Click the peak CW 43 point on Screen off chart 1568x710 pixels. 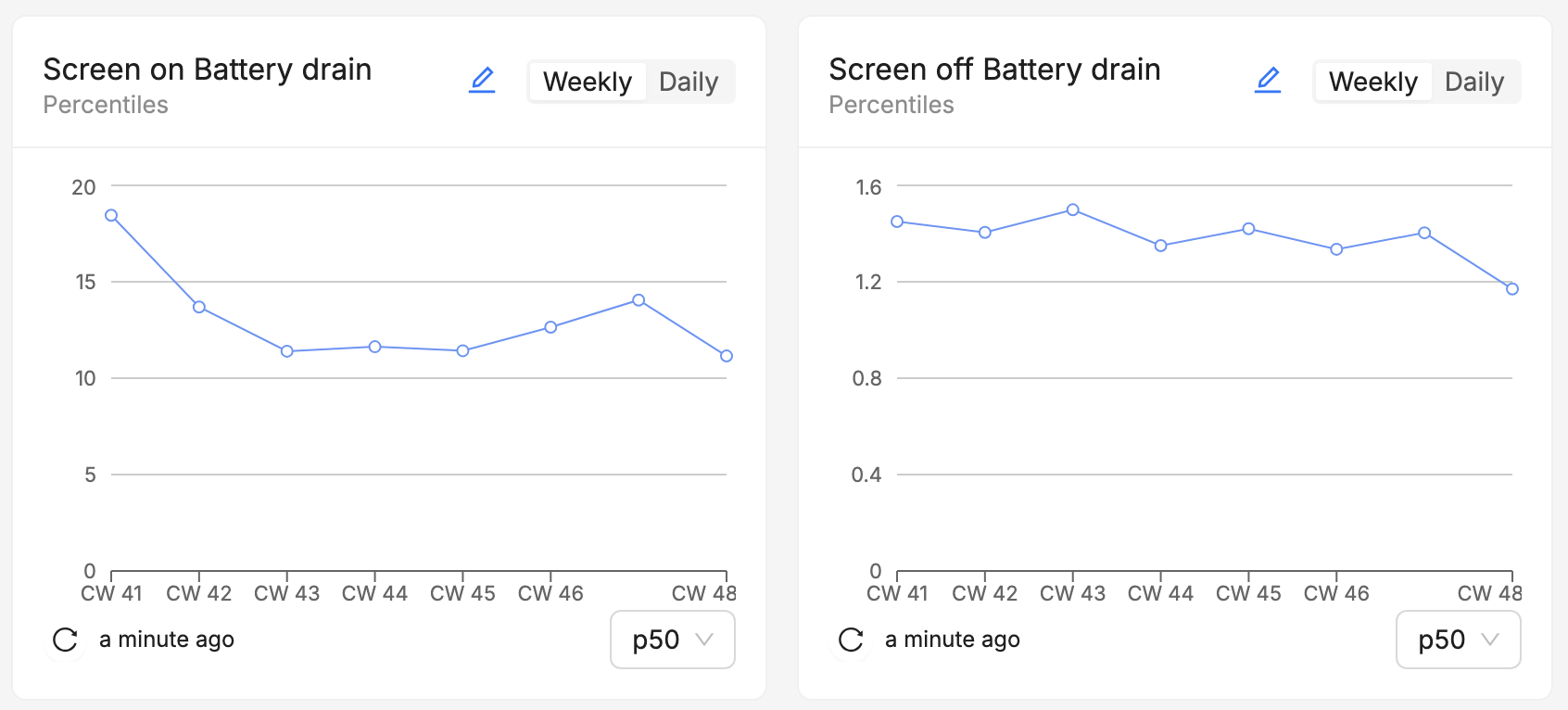[x=1072, y=209]
